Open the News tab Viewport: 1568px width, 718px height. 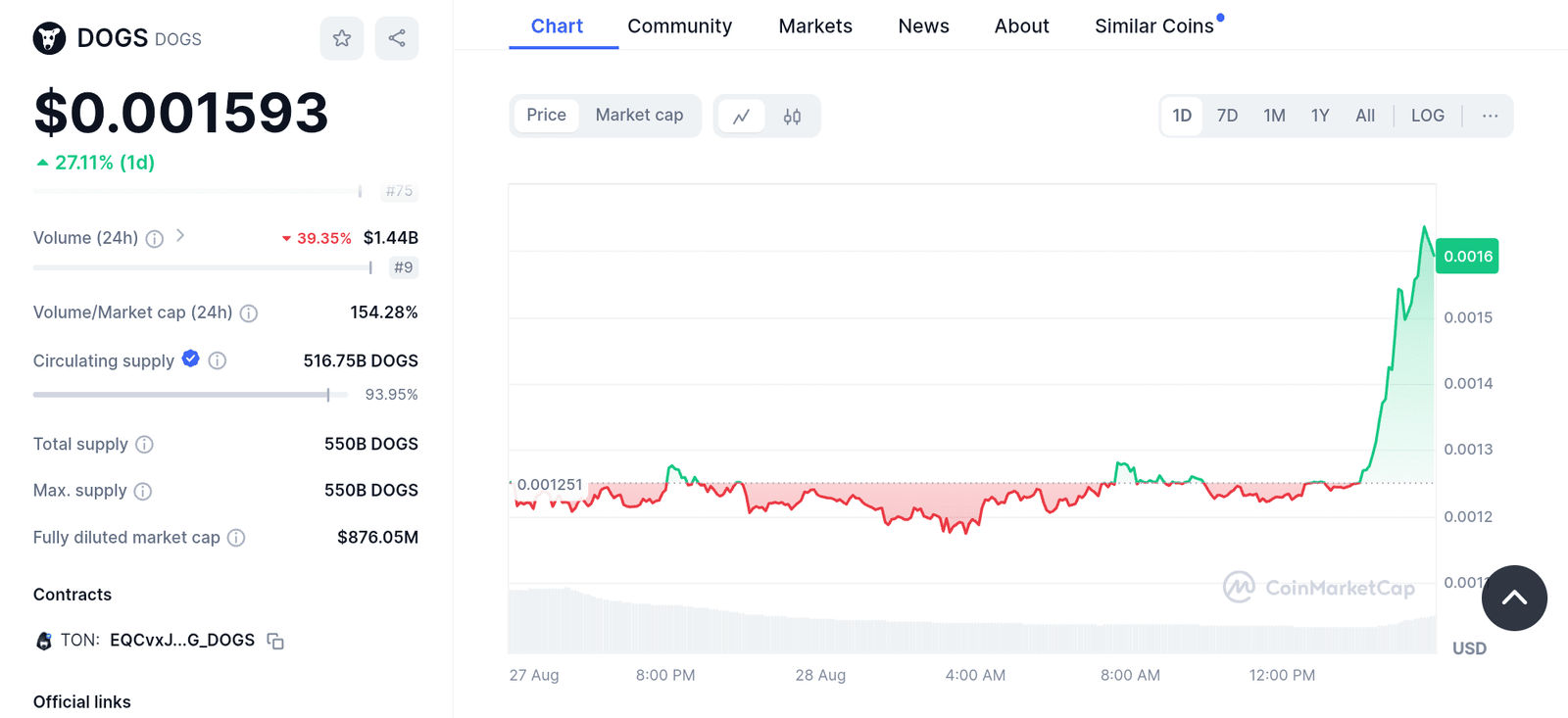[x=923, y=26]
